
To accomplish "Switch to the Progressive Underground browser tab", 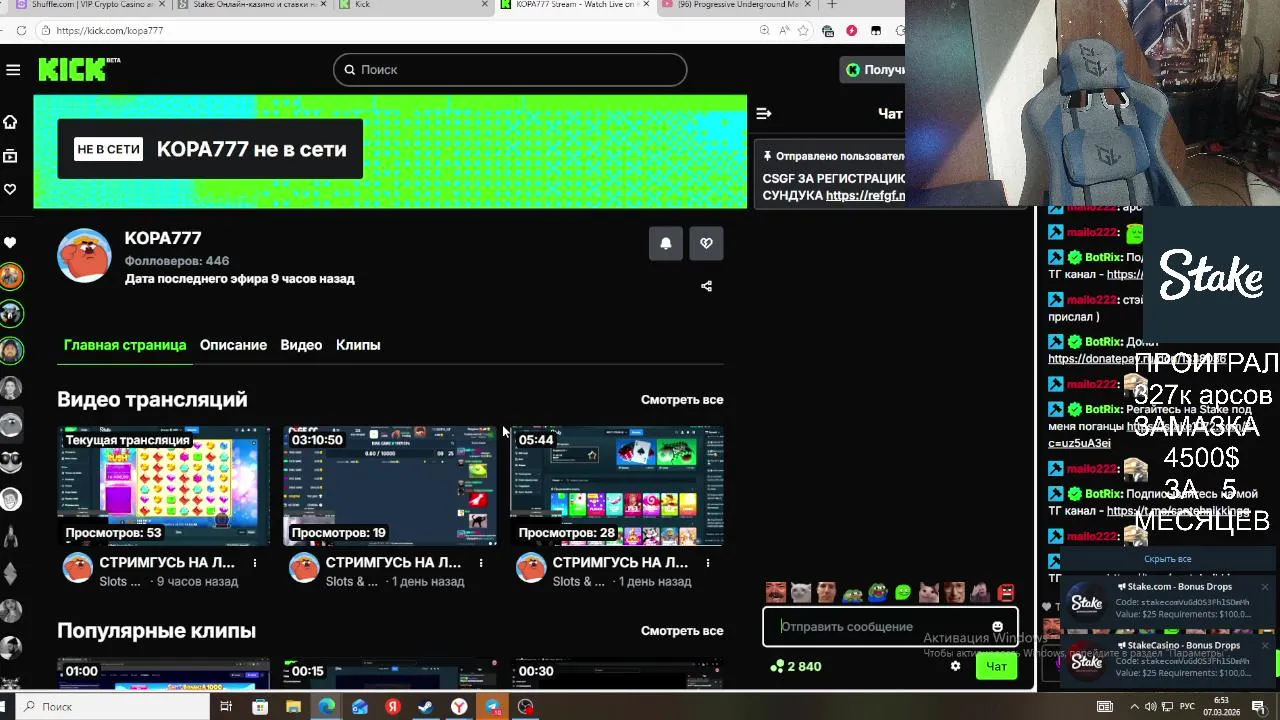I will point(736,5).
